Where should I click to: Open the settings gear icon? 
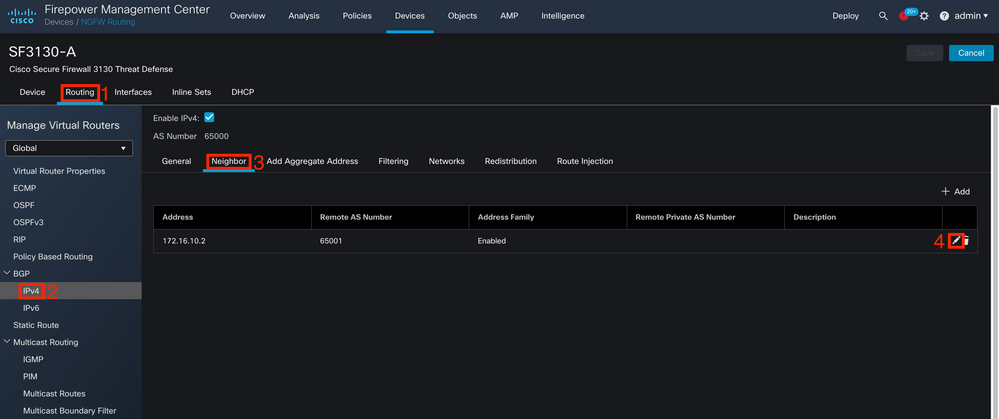click(924, 17)
